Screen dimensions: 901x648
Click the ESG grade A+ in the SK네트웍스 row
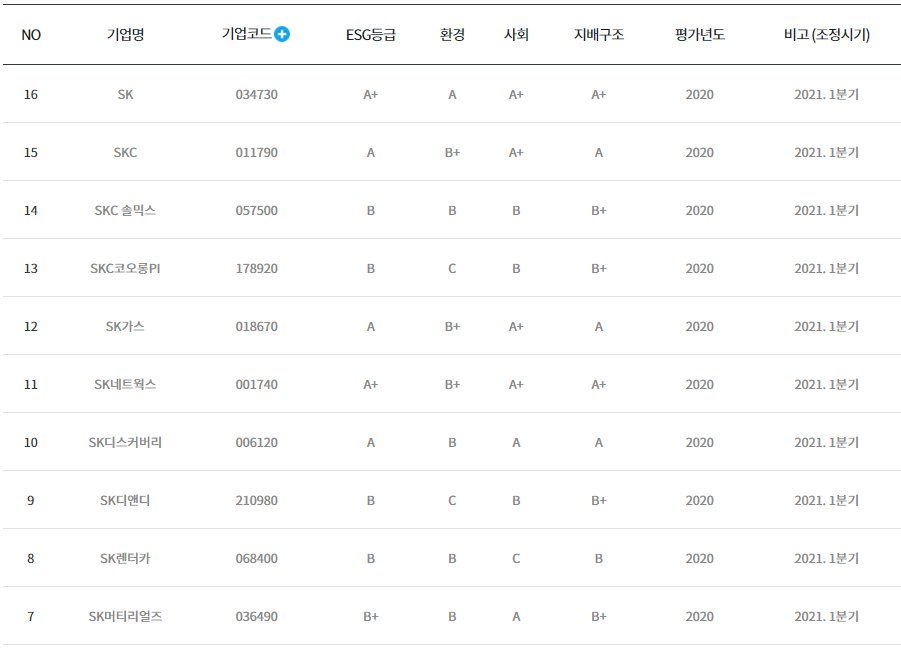click(371, 384)
